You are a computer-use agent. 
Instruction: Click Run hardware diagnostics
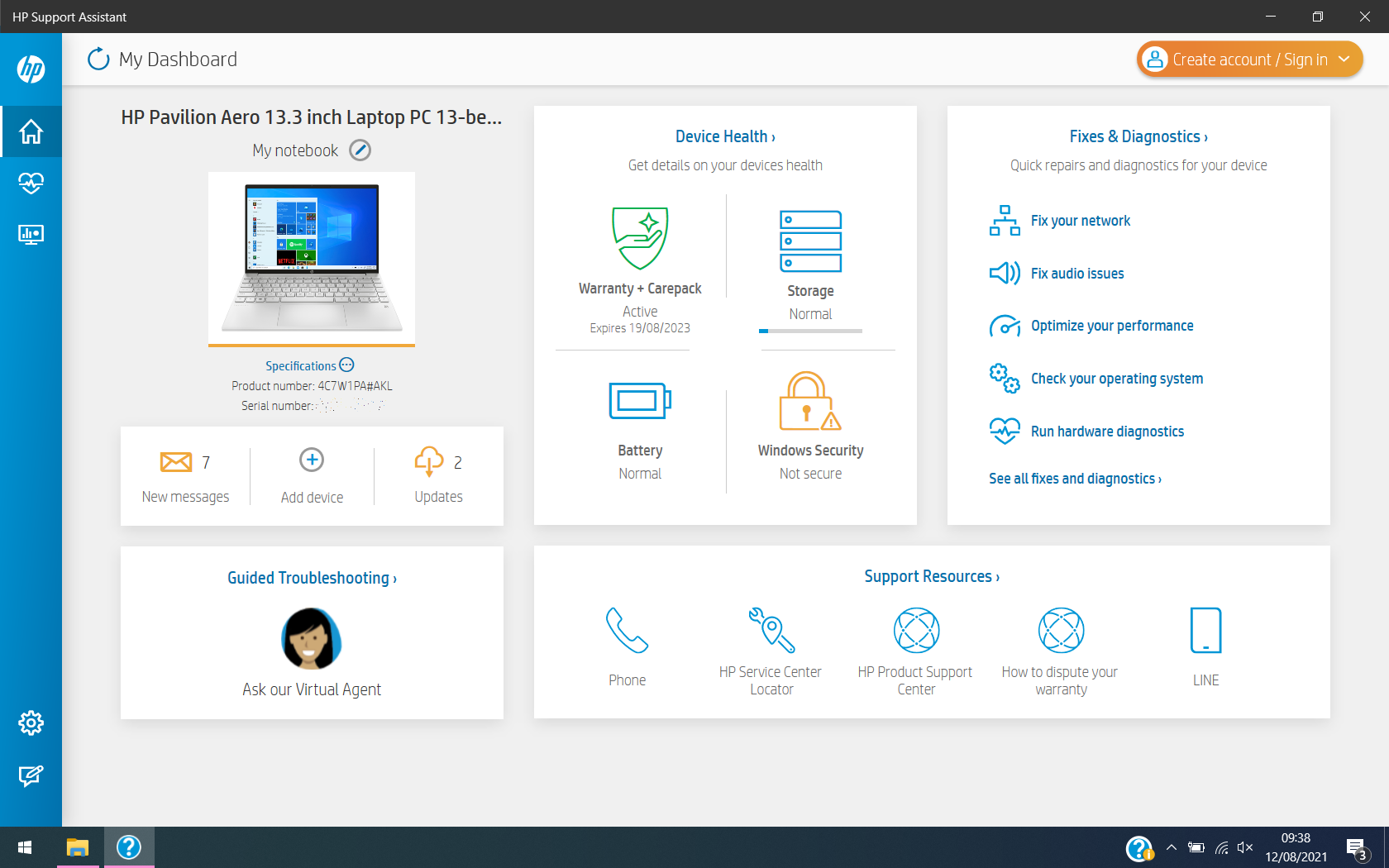click(x=1107, y=432)
